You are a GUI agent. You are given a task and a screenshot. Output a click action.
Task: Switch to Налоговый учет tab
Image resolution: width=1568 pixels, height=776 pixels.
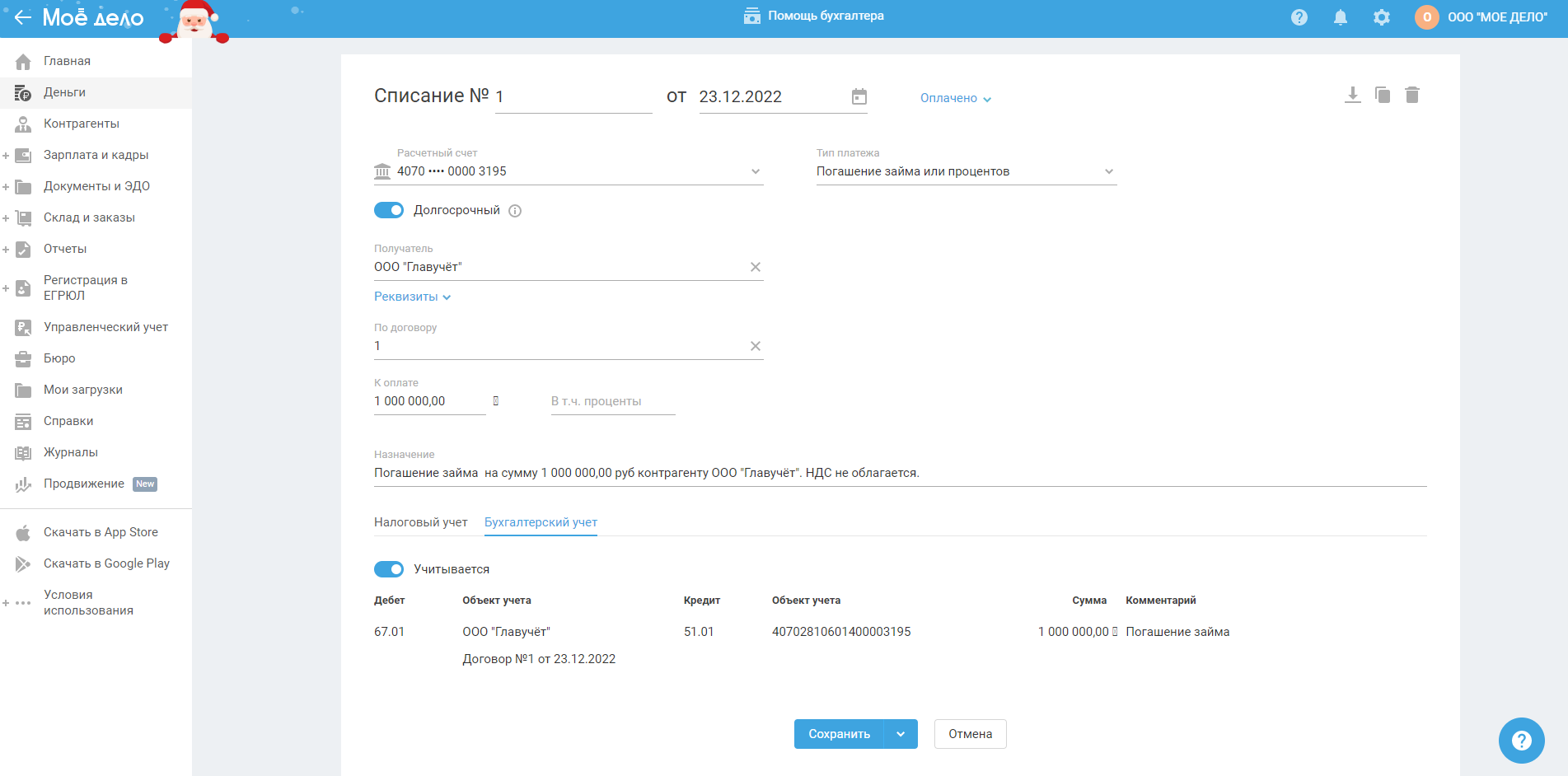pos(420,522)
